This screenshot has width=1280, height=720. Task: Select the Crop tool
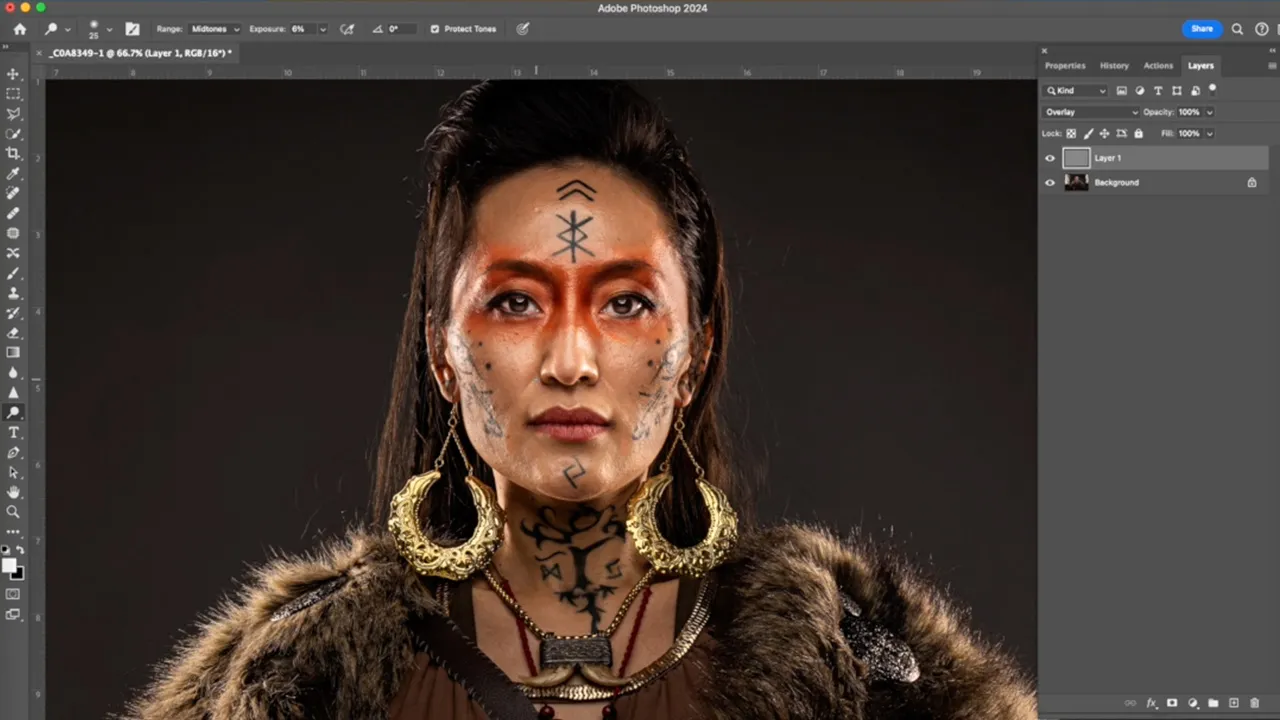pos(13,153)
